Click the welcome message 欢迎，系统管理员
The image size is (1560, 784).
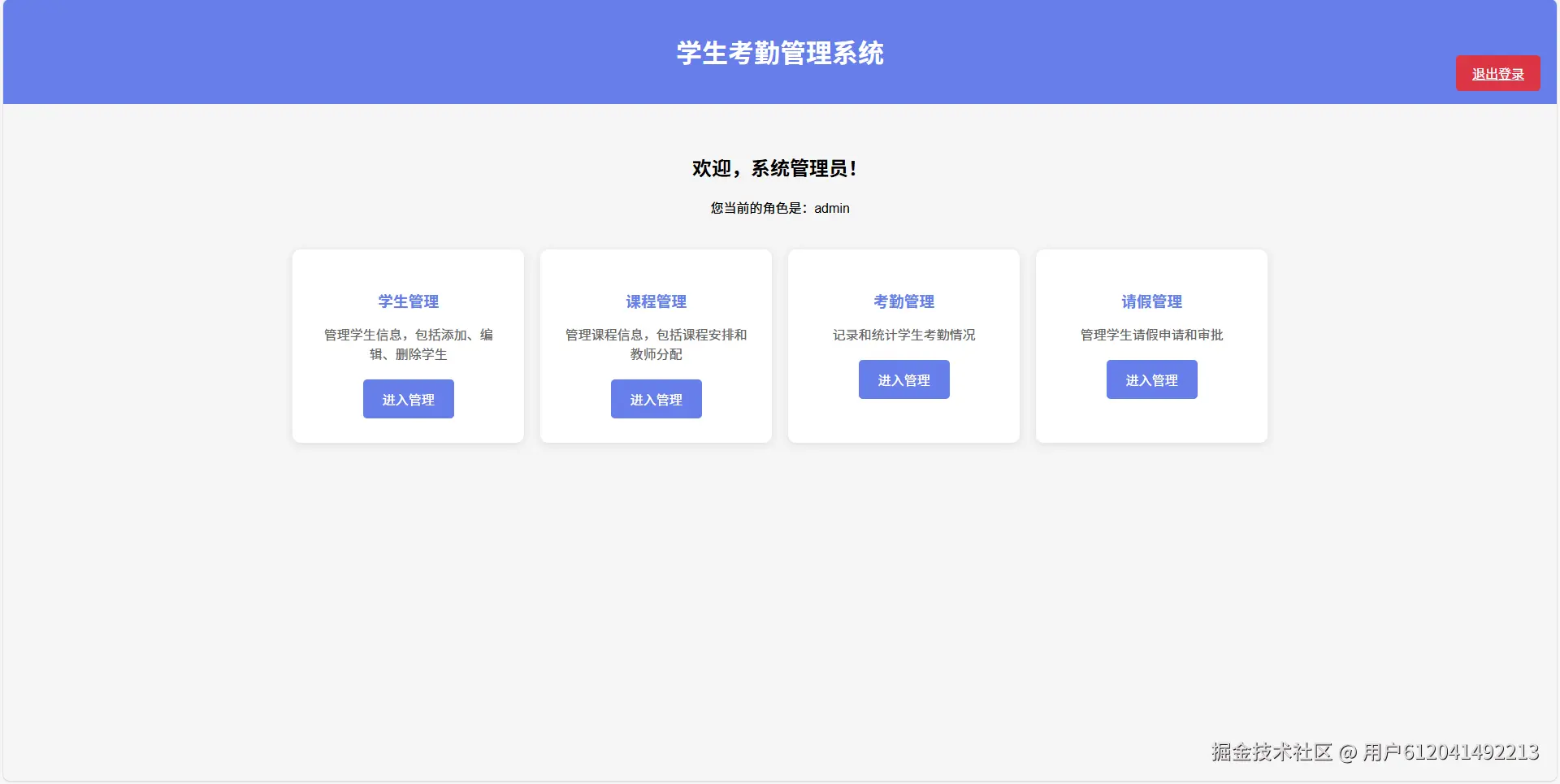775,169
